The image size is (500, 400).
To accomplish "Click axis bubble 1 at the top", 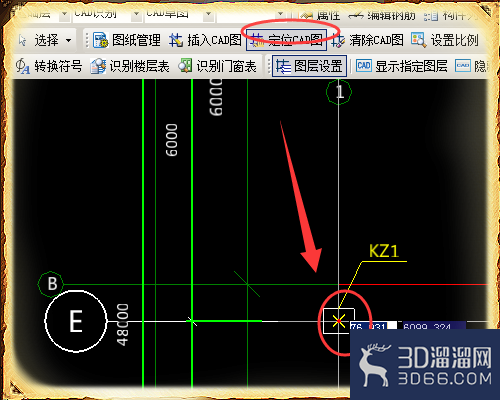I will [x=339, y=92].
